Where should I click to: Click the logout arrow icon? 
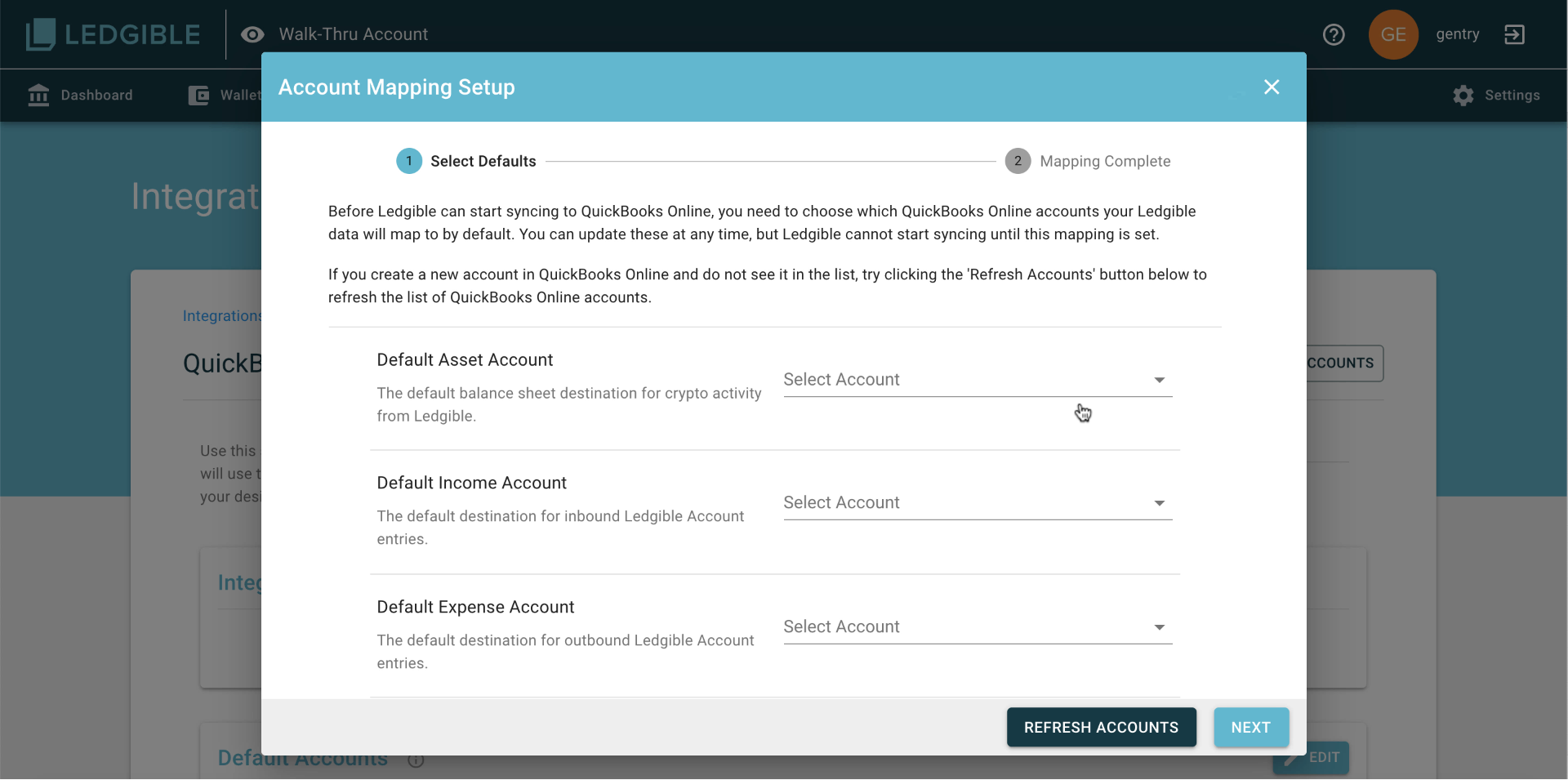1514,34
